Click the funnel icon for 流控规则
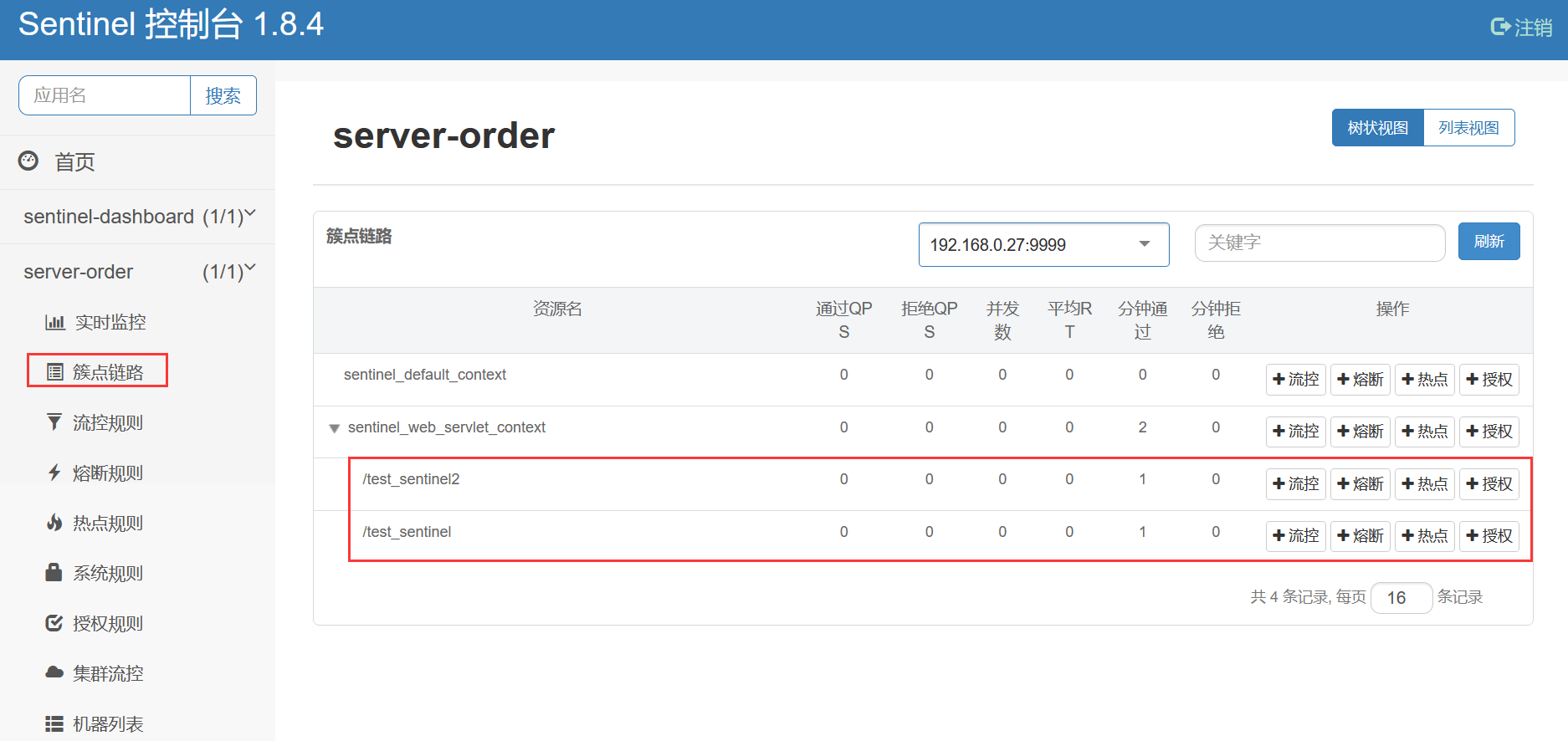Screen dimensions: 1568x741 pyautogui.click(x=54, y=422)
